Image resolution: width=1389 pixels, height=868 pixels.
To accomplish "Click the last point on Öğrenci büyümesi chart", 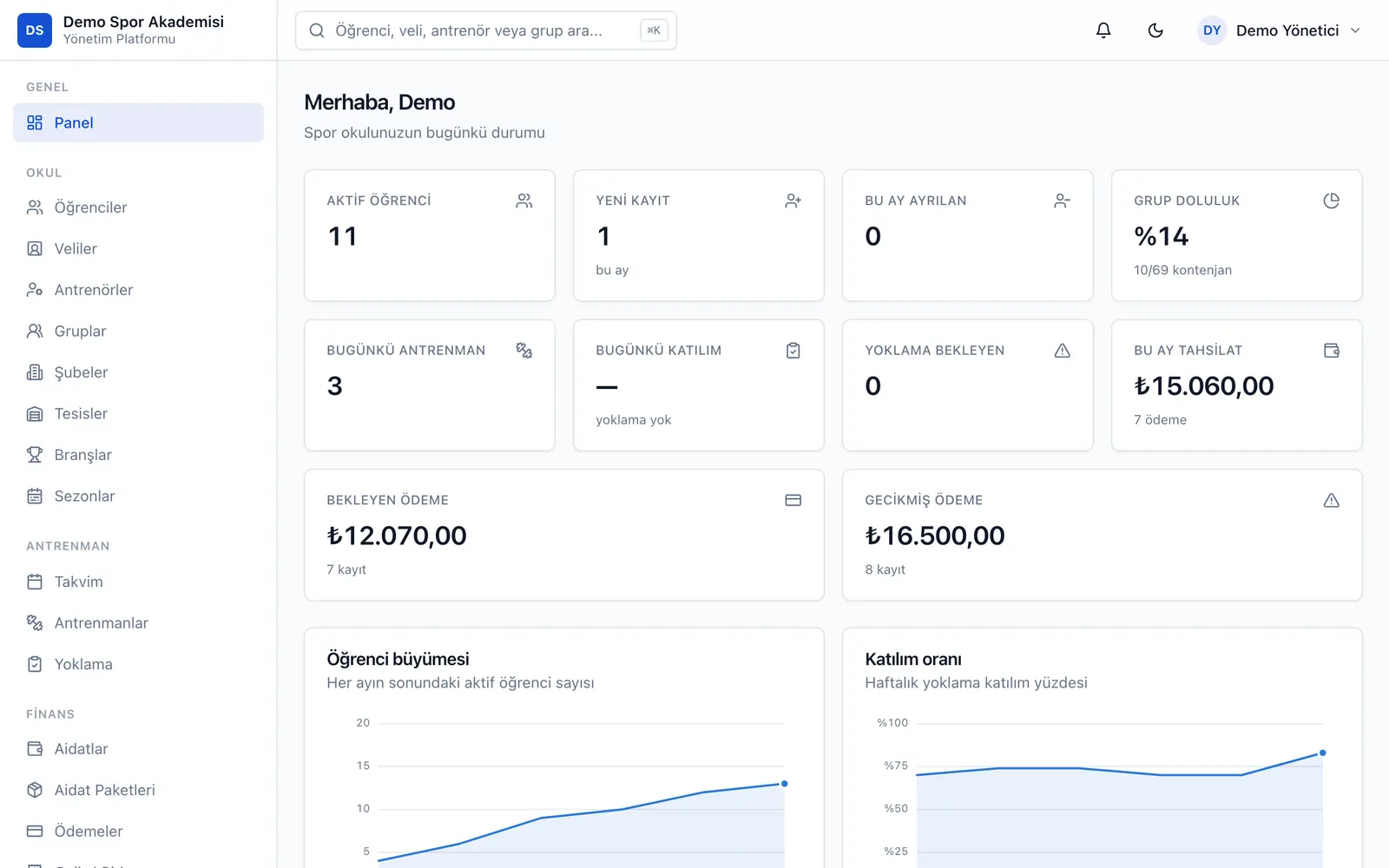I will 785,784.
